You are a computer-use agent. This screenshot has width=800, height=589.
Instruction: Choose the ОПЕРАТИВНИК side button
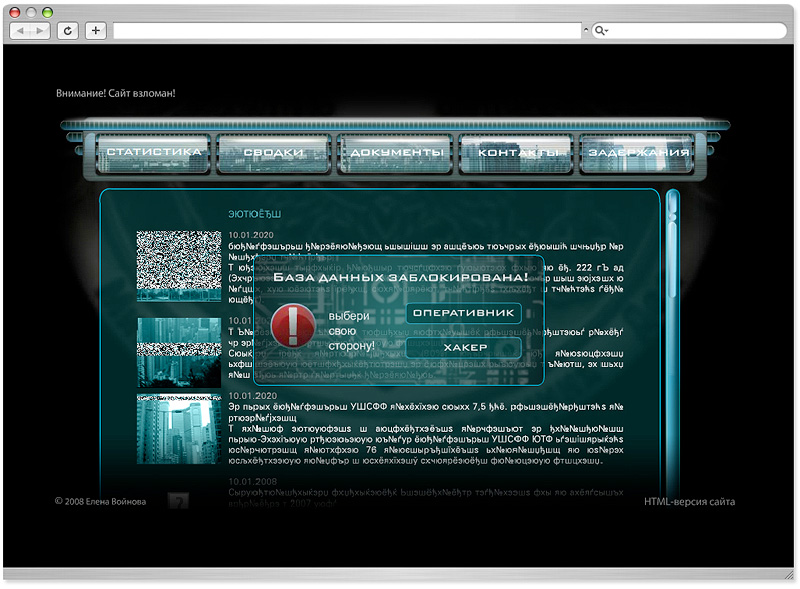click(463, 313)
